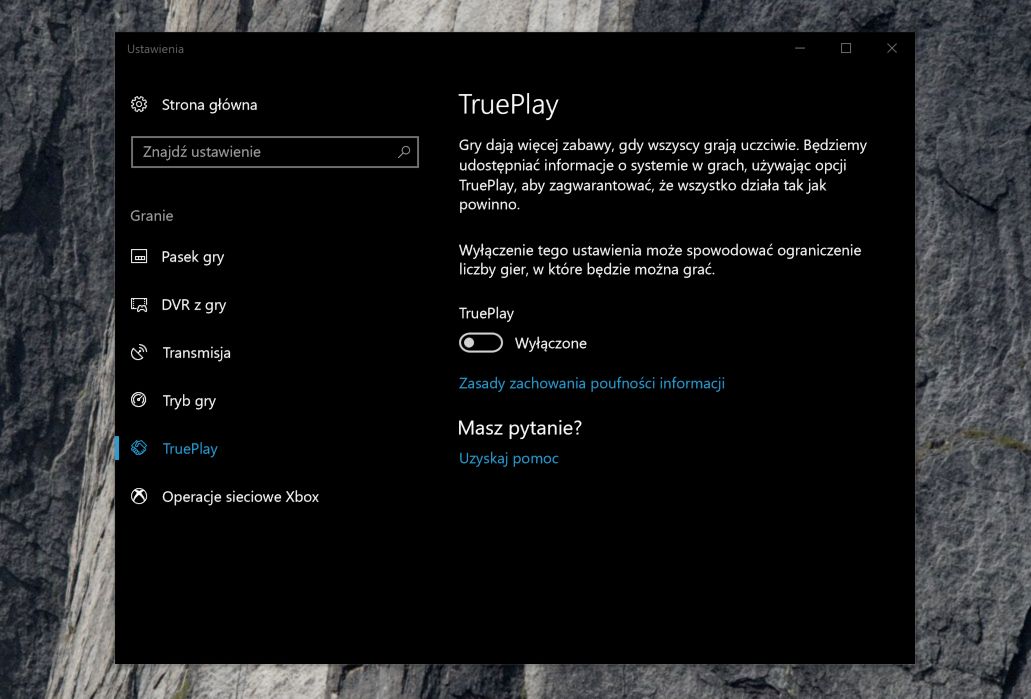Enable the TruePlay toggle switch
Image resolution: width=1031 pixels, height=699 pixels.
coord(481,343)
